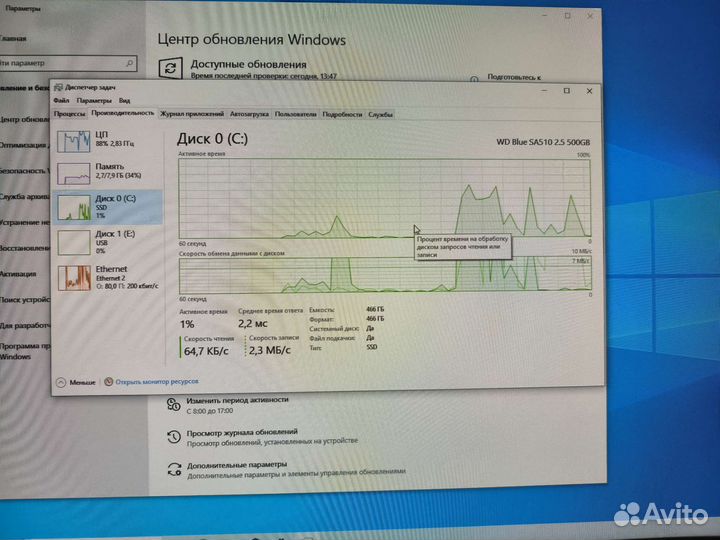Click the update history clock icon
The height and width of the screenshot is (540, 720).
[174, 437]
